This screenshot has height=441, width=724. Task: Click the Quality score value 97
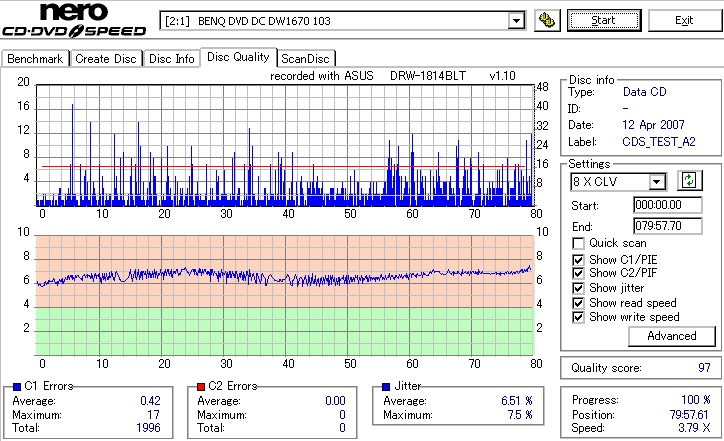coord(704,368)
